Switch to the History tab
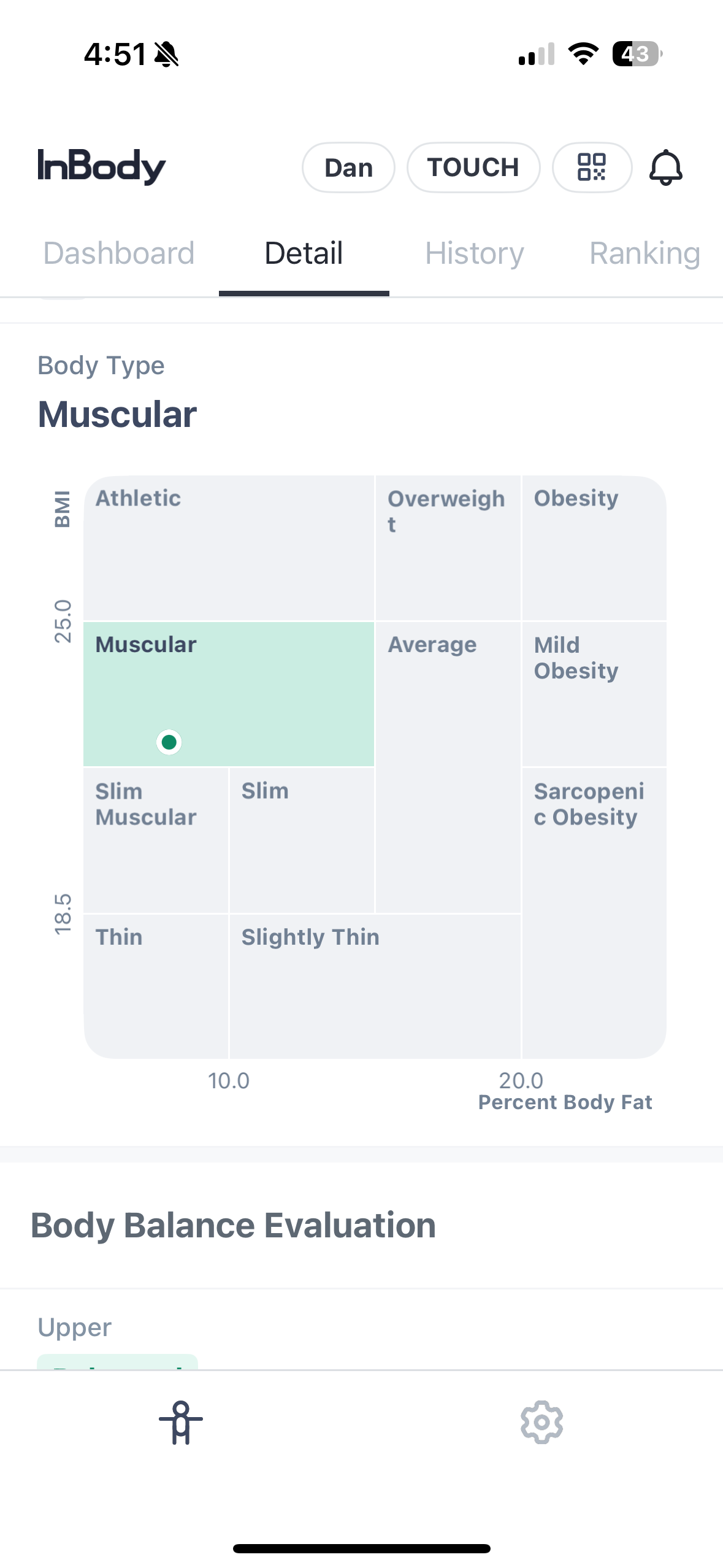 [x=475, y=253]
